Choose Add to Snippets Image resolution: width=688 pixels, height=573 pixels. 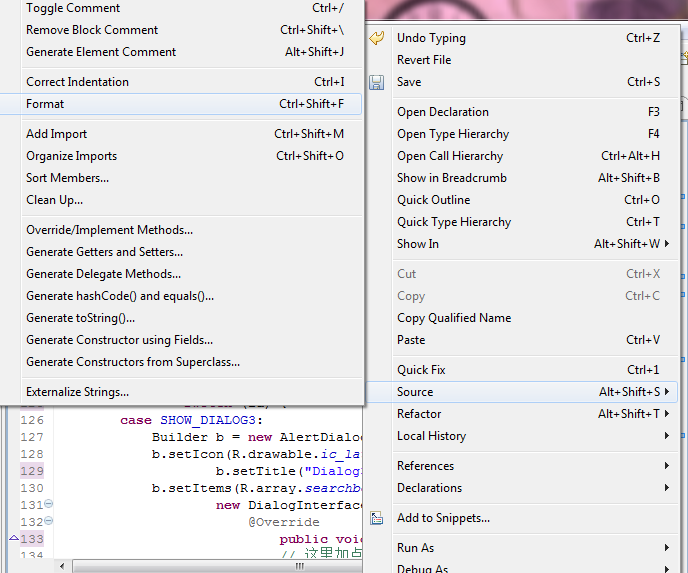tap(522, 518)
